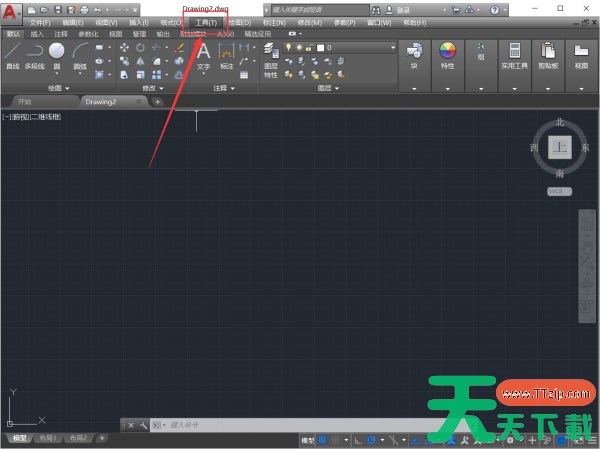
Task: Open the Utilities (实用工具) calculator panel
Action: (x=514, y=56)
